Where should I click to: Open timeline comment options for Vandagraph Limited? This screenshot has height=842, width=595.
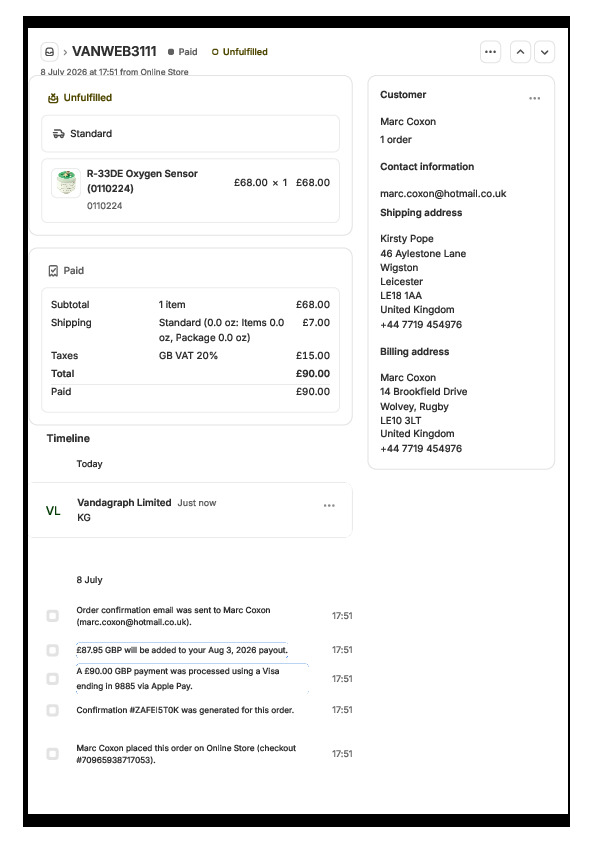(x=329, y=505)
